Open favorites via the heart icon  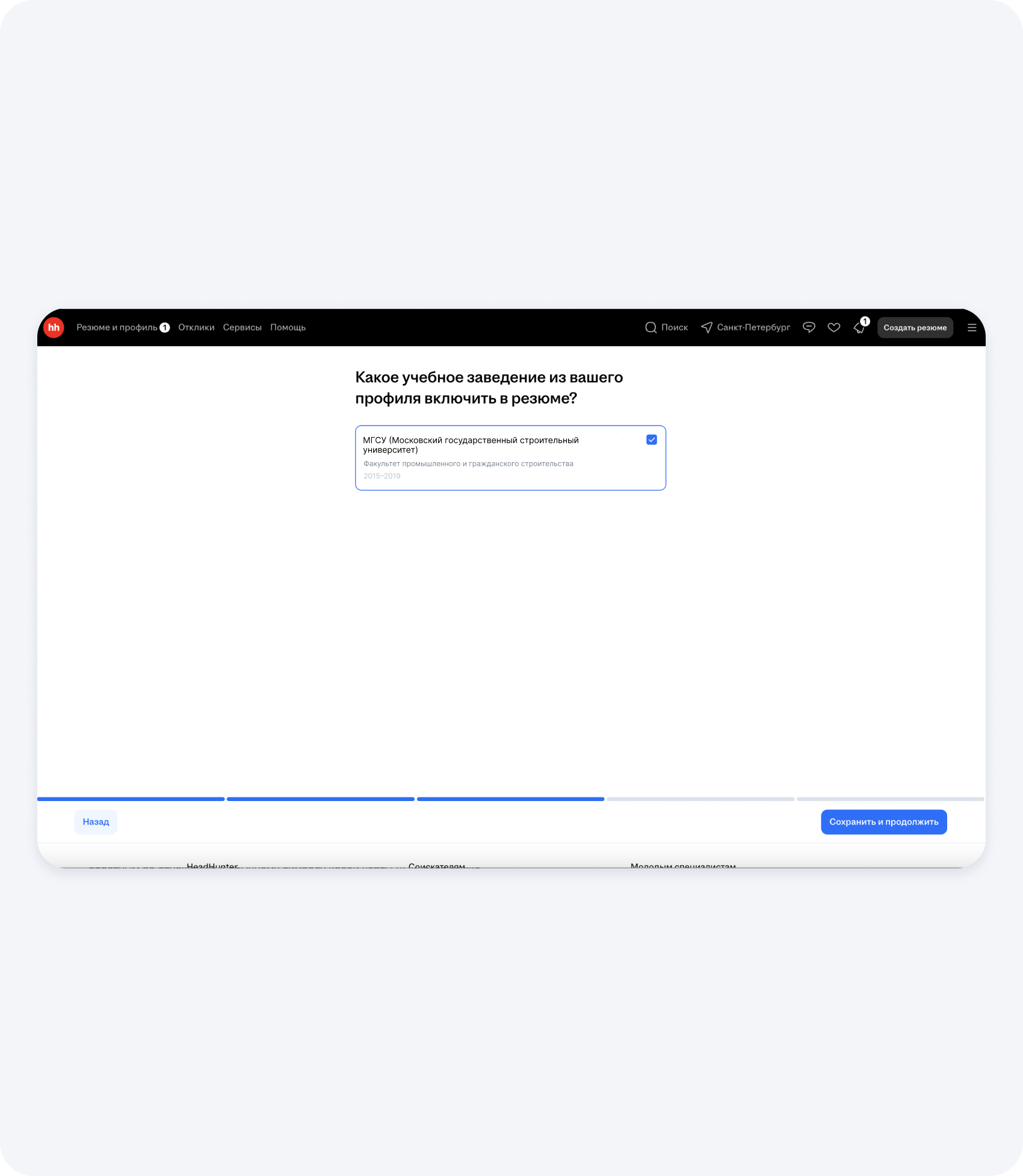(833, 327)
